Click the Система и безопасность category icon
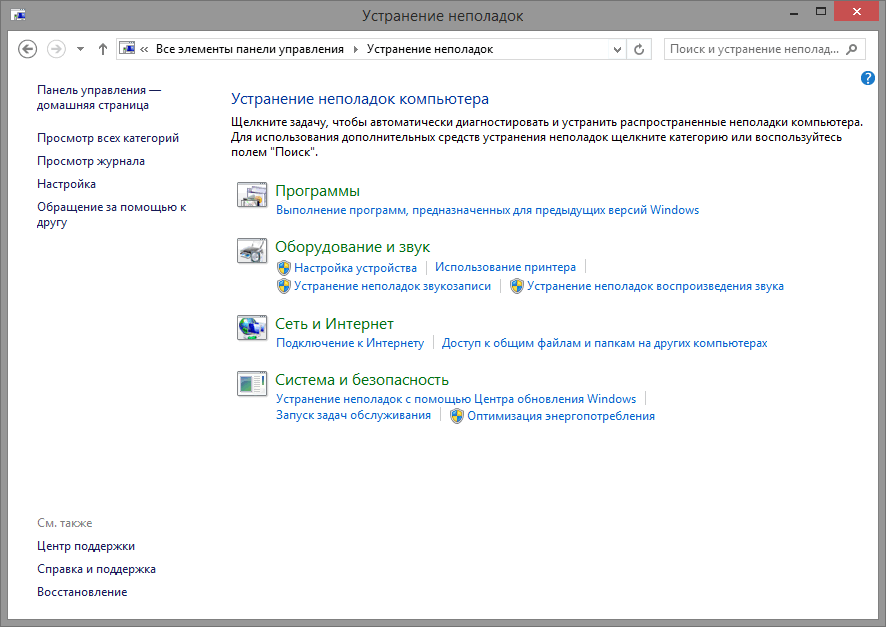 click(251, 383)
